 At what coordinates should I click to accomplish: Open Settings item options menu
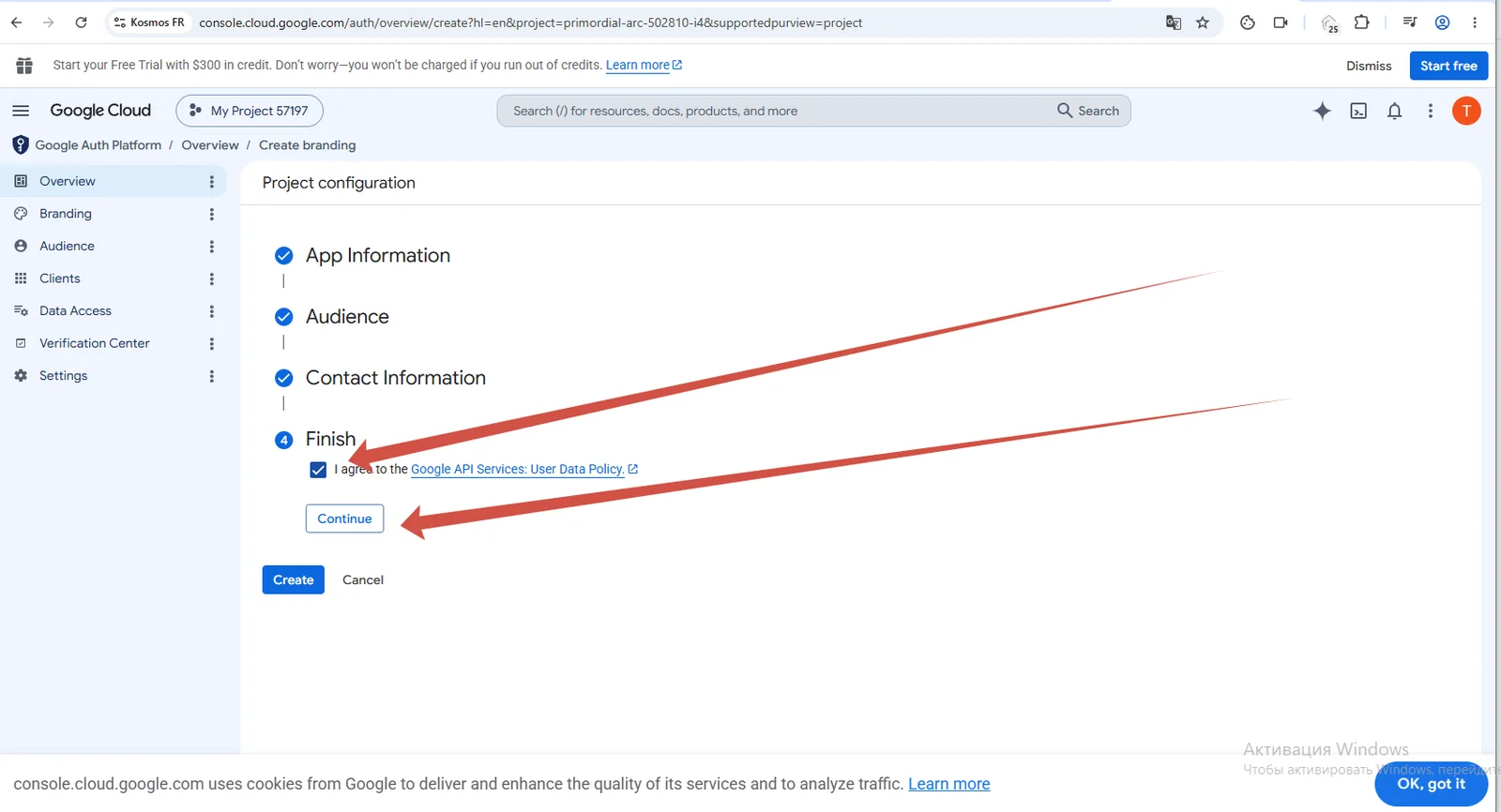212,376
